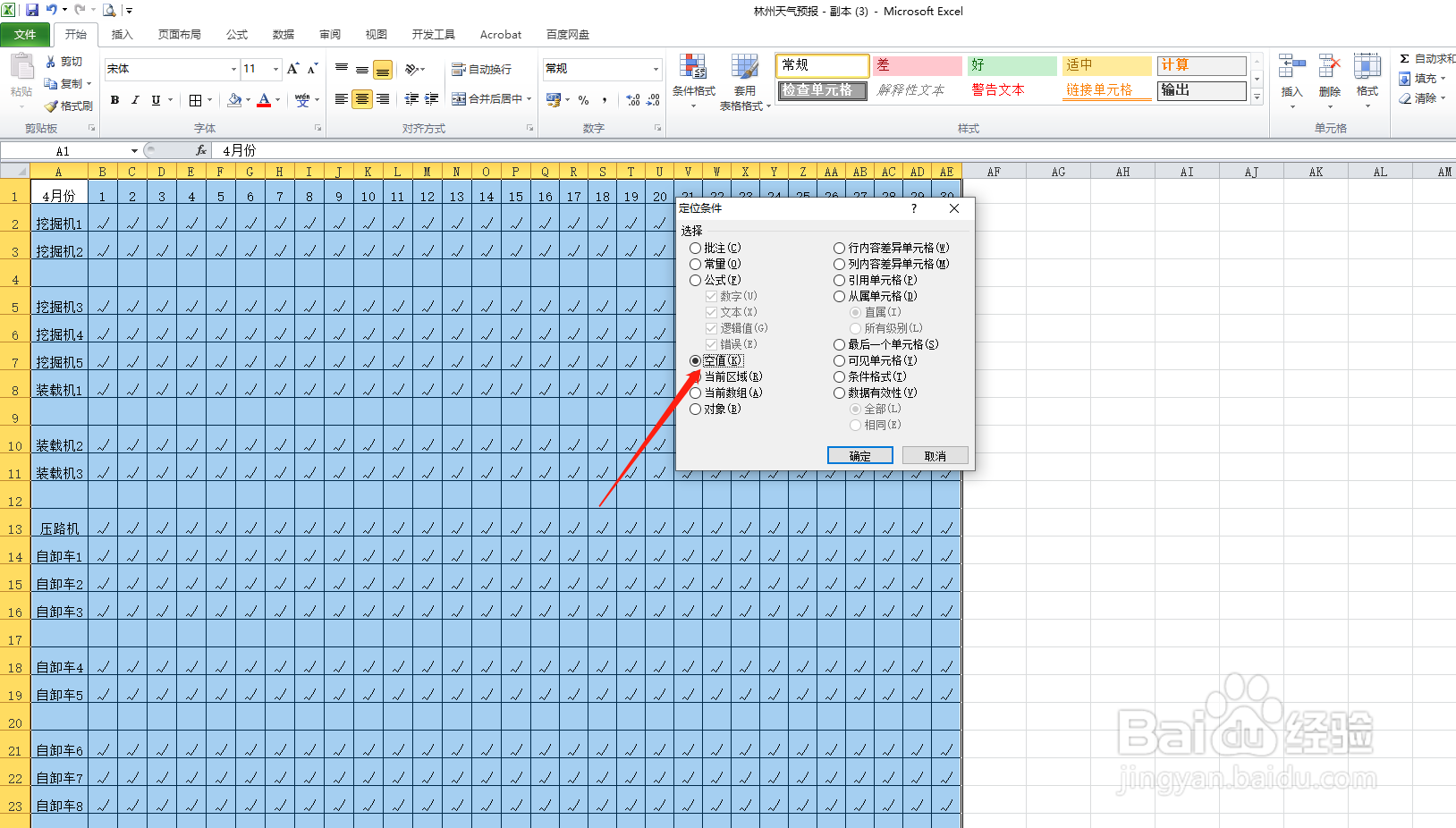Switch to the 插入 (Insert) ribbon tab
This screenshot has height=828, width=1456.
tap(122, 34)
